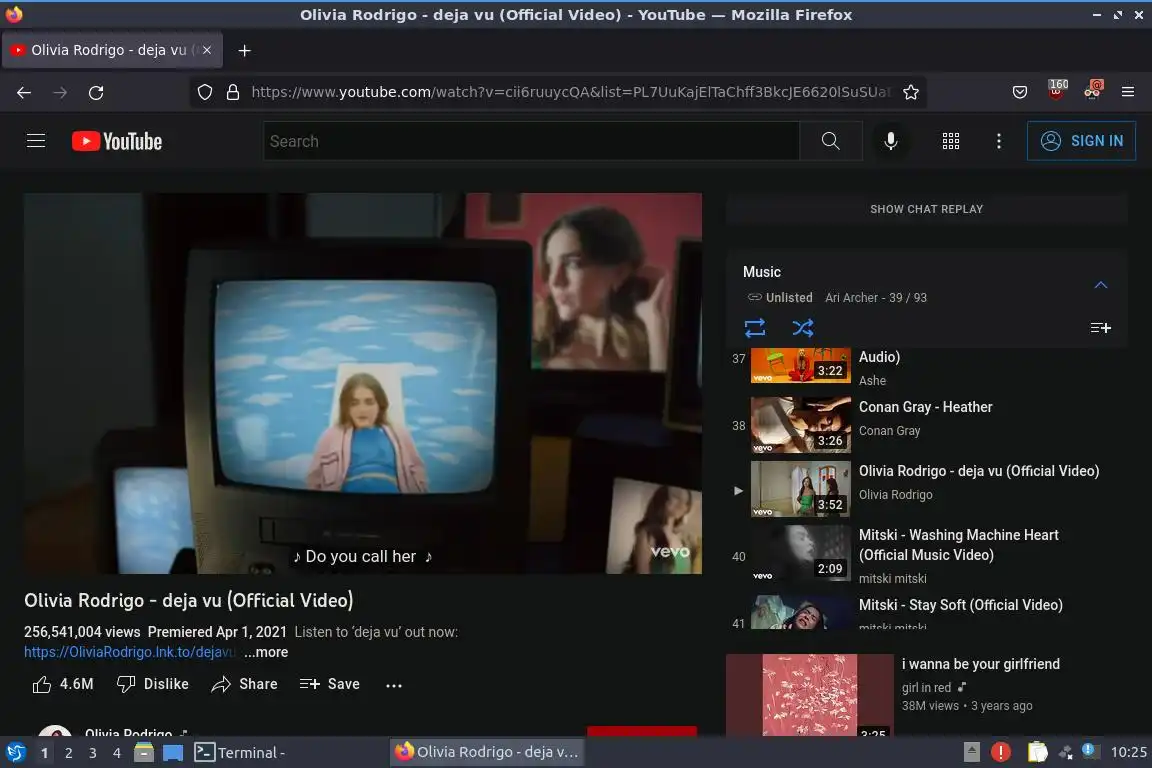Select Firefox Olivia Rodrigo taskbar entry
Viewport: 1152px width, 768px height.
[487, 752]
